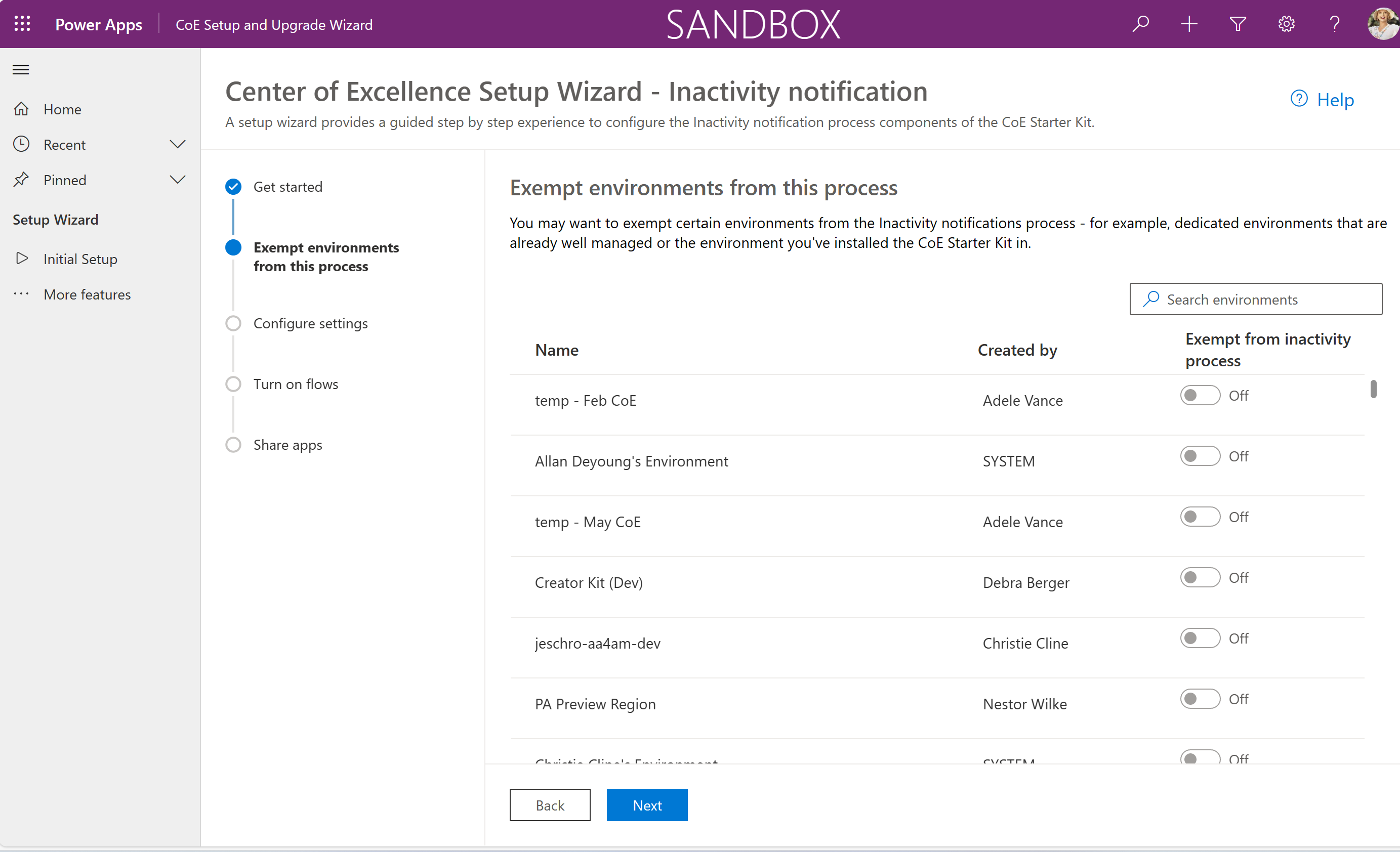Screen dimensions: 1400x852
Task: Click the environments list scrollbar thumb
Action: point(1373,390)
